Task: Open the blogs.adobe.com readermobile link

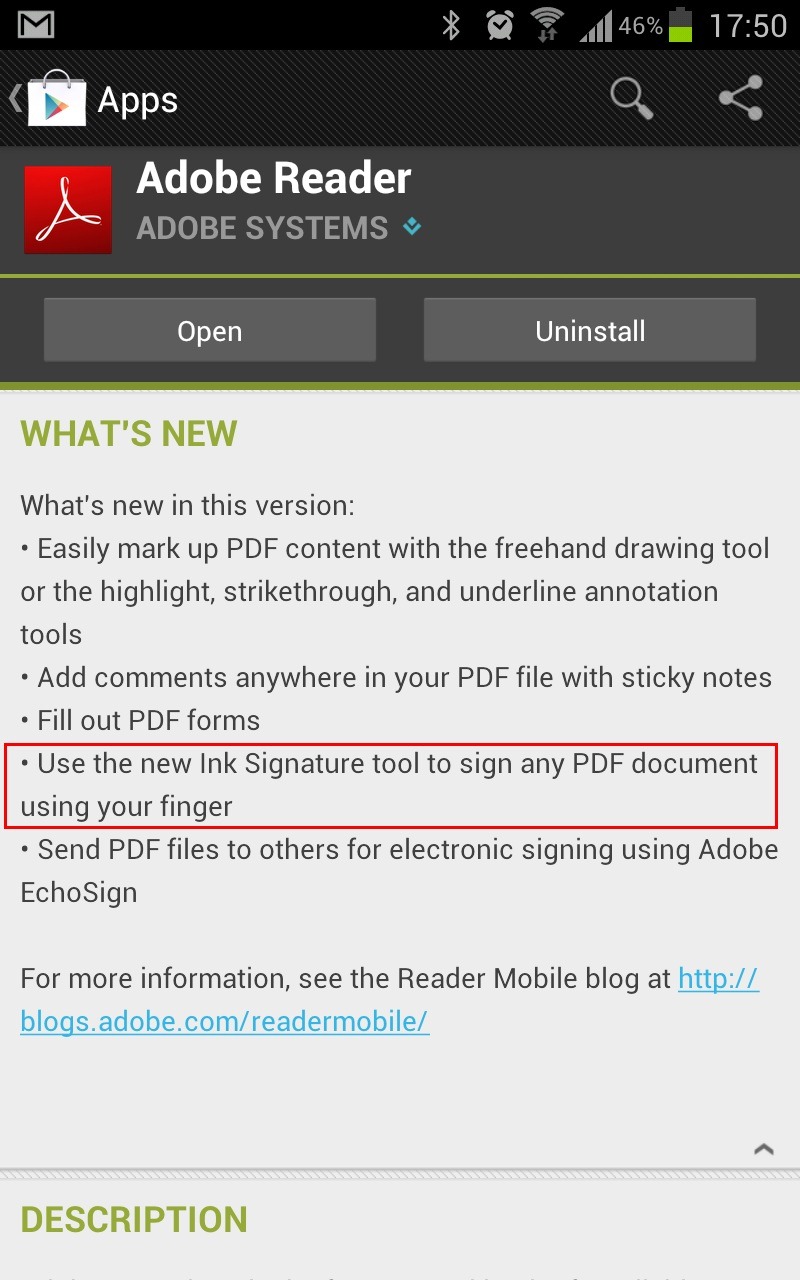Action: [x=390, y=1000]
